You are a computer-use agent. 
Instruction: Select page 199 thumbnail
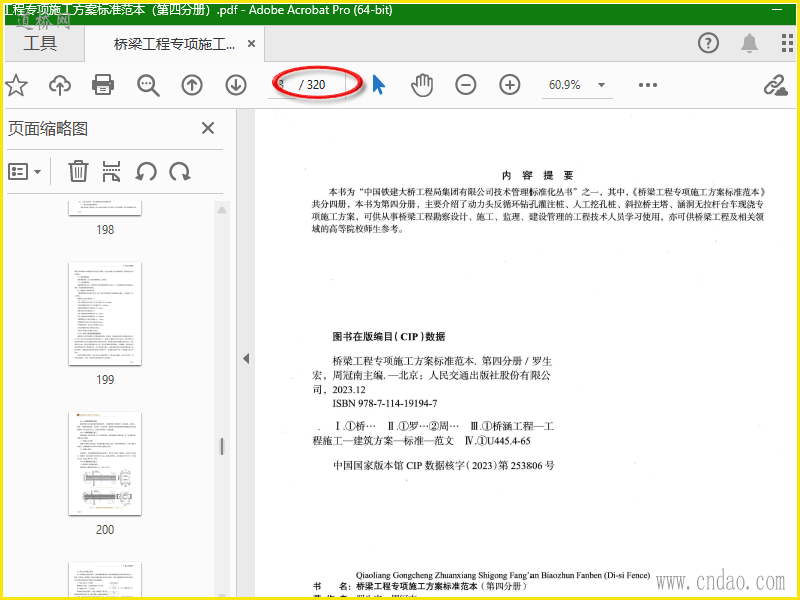[x=105, y=313]
